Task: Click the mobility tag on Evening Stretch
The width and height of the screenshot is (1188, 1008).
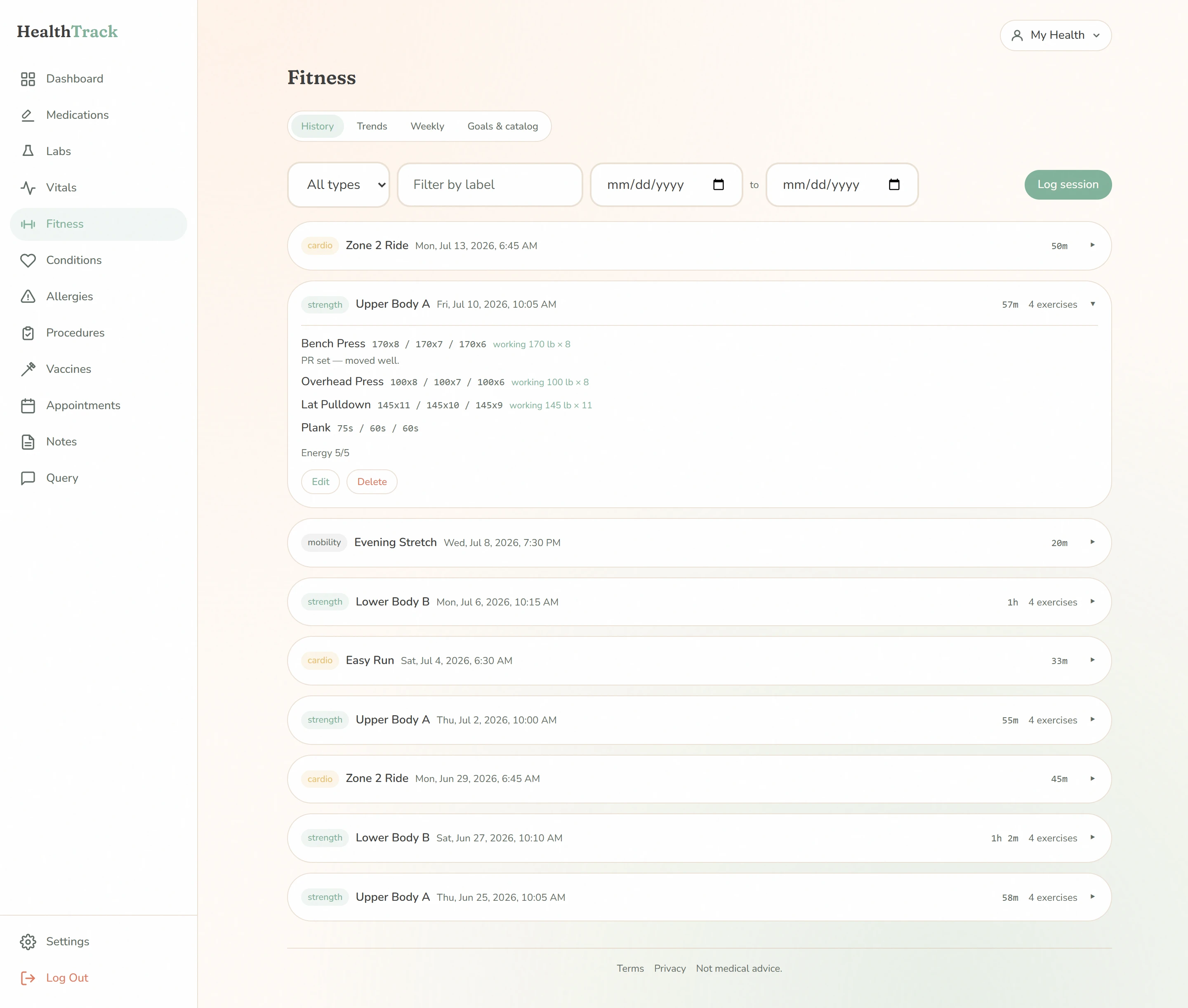Action: [324, 542]
